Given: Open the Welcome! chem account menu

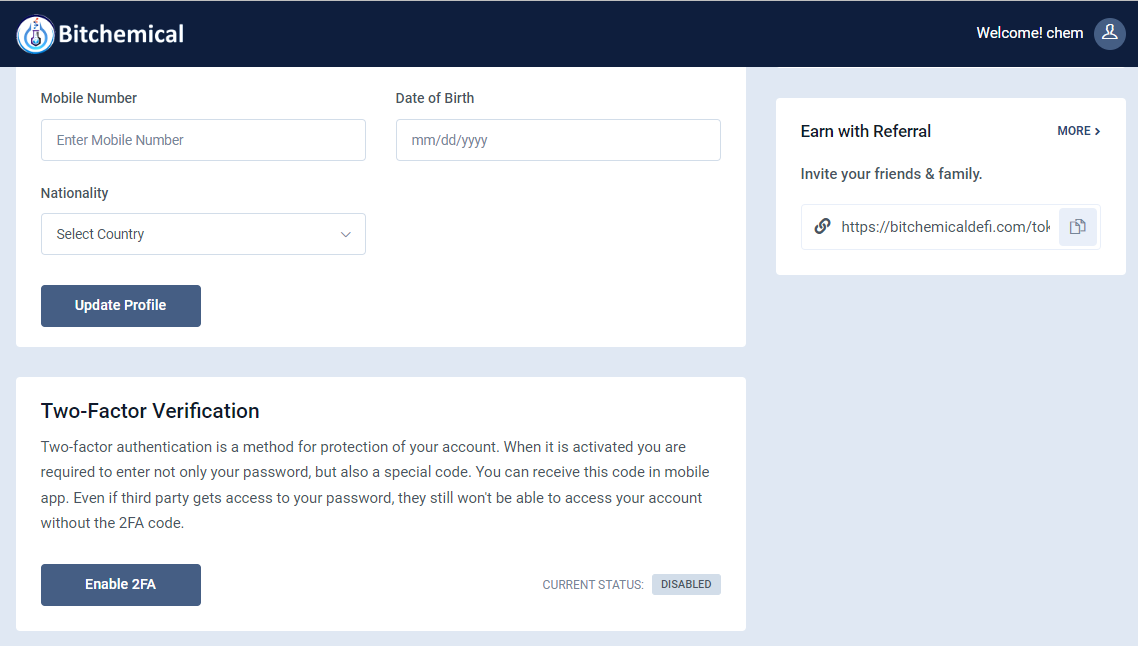Looking at the screenshot, I should [1029, 33].
